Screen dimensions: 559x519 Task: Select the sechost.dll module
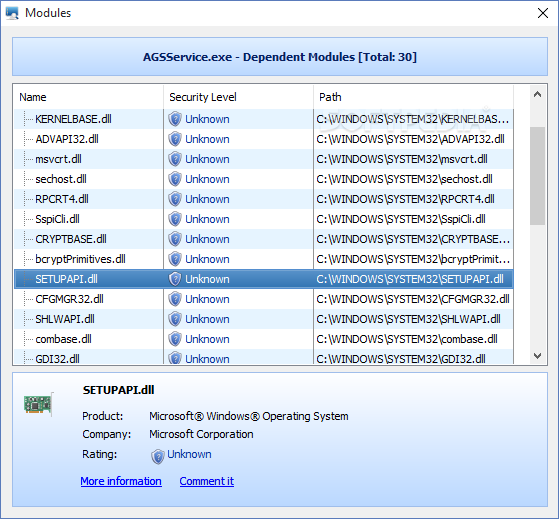pyautogui.click(x=61, y=179)
